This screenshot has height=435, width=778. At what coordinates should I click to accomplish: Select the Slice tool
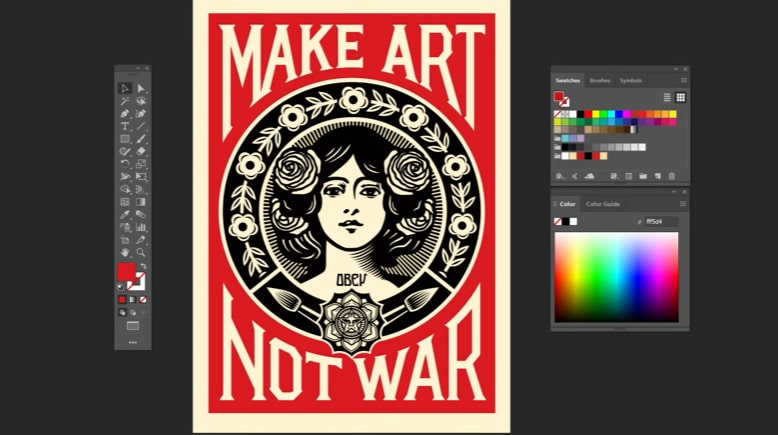[141, 240]
